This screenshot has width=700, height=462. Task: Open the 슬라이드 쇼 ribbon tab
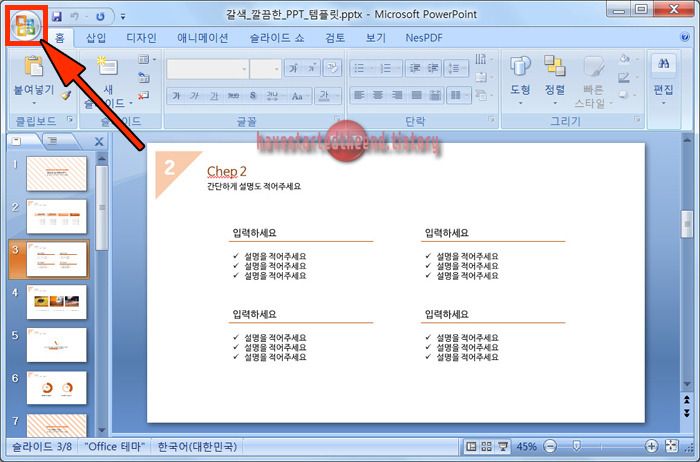tap(277, 38)
